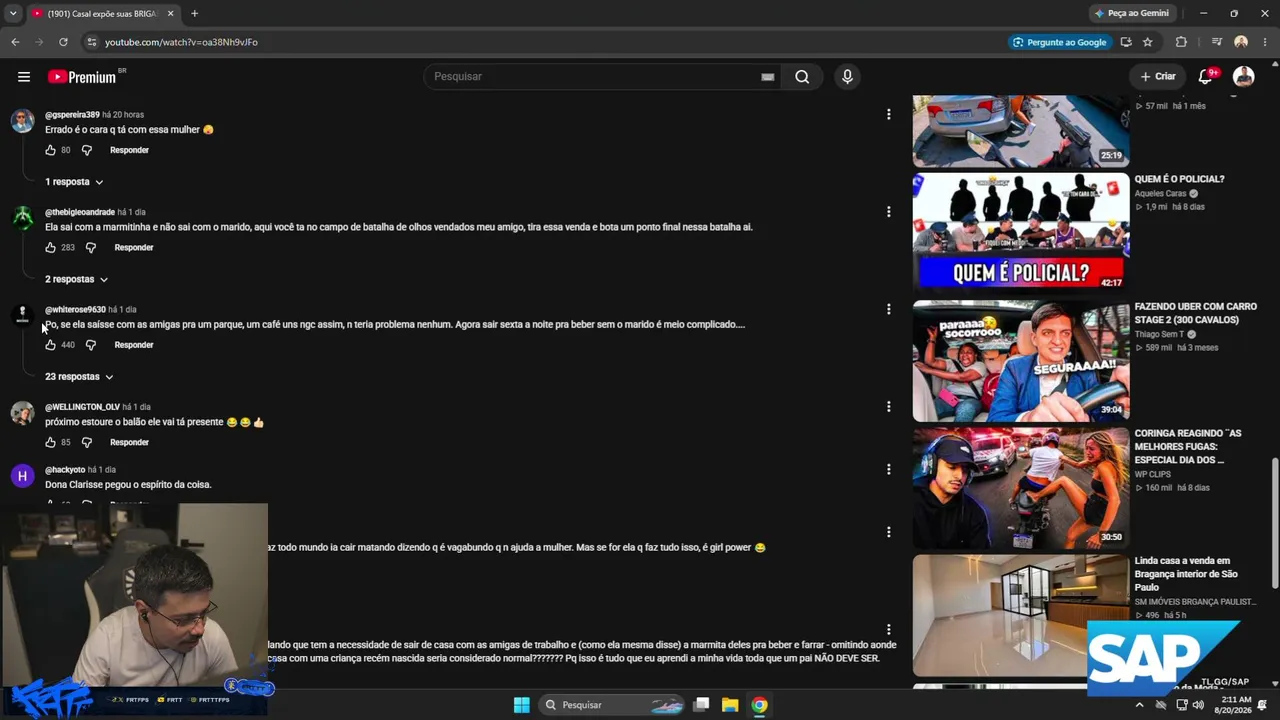Open options for @WELLINGTON_OLV's comment
Image resolution: width=1280 pixels, height=720 pixels.
[x=888, y=407]
